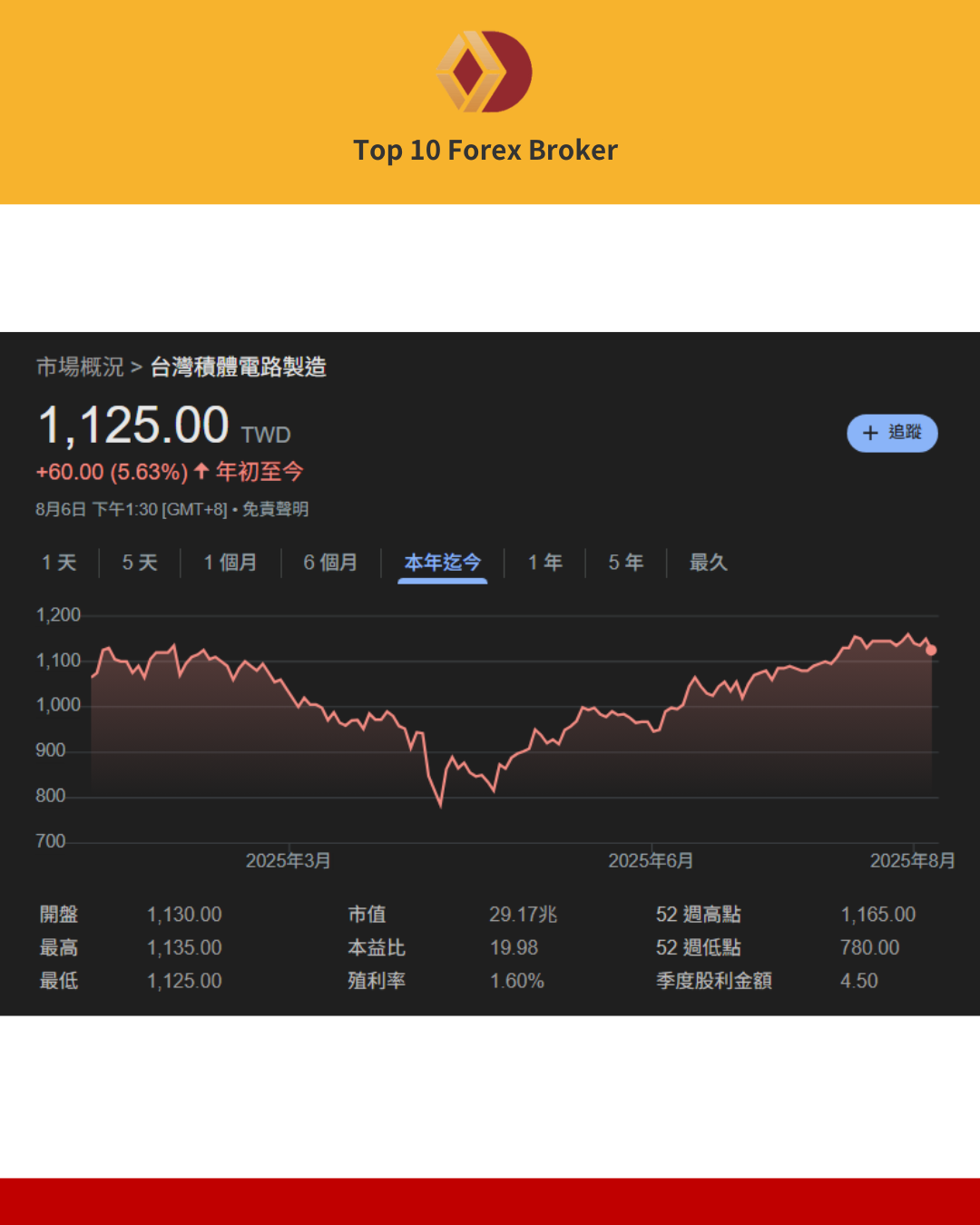Choose the 5 年 range tab

626,563
